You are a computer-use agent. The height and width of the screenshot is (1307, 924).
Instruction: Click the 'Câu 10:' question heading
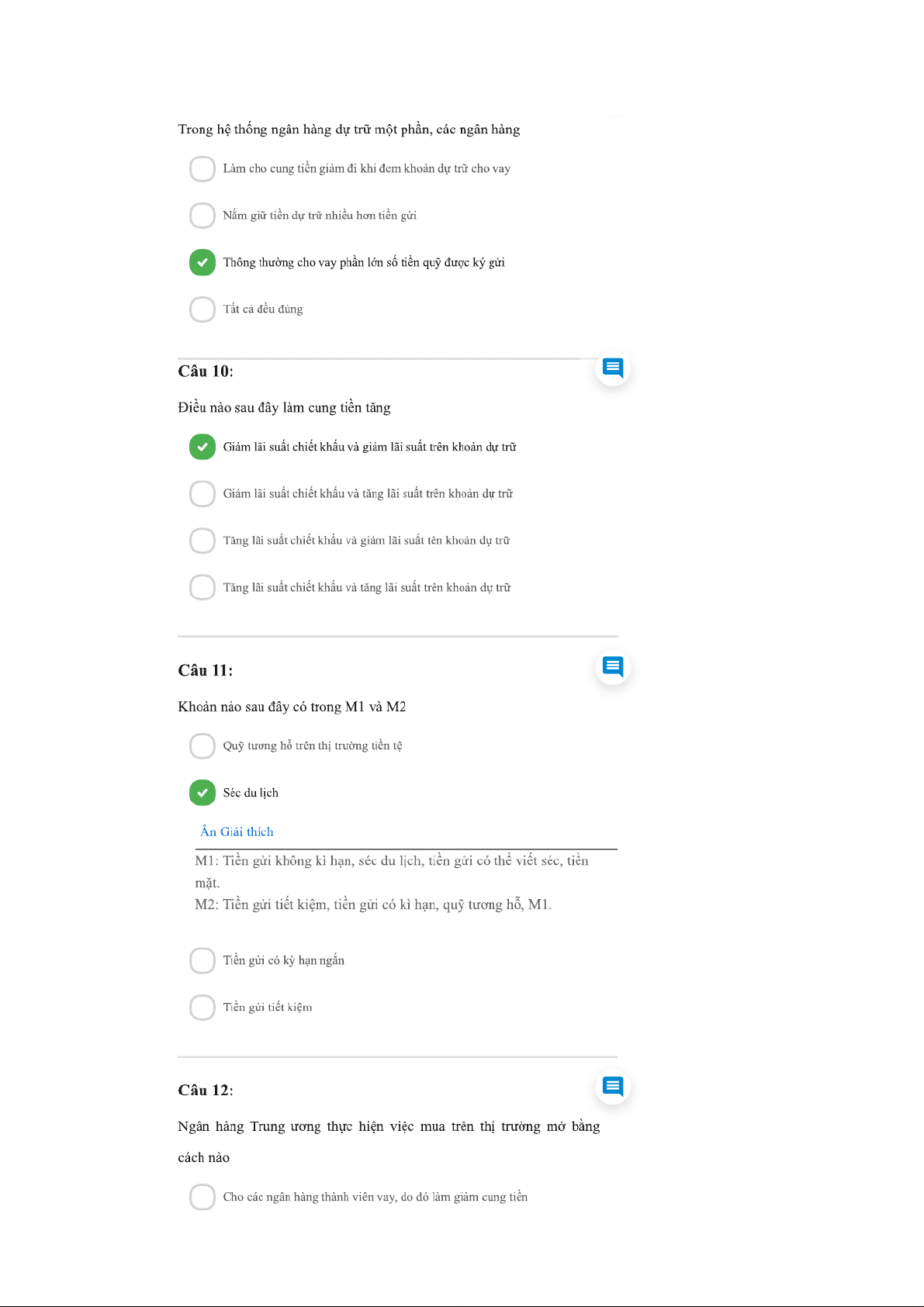click(206, 371)
